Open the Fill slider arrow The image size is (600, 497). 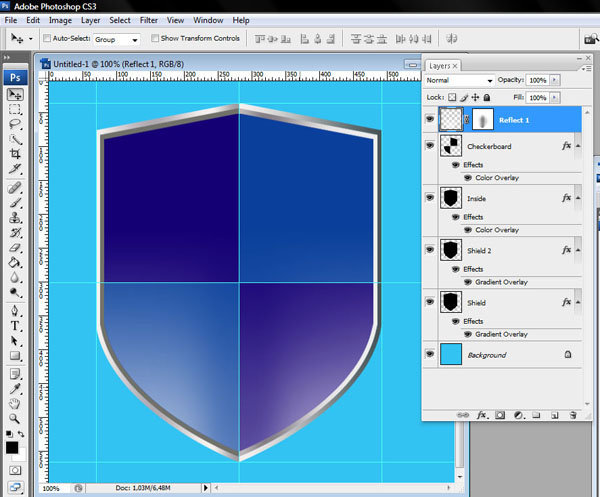(554, 98)
